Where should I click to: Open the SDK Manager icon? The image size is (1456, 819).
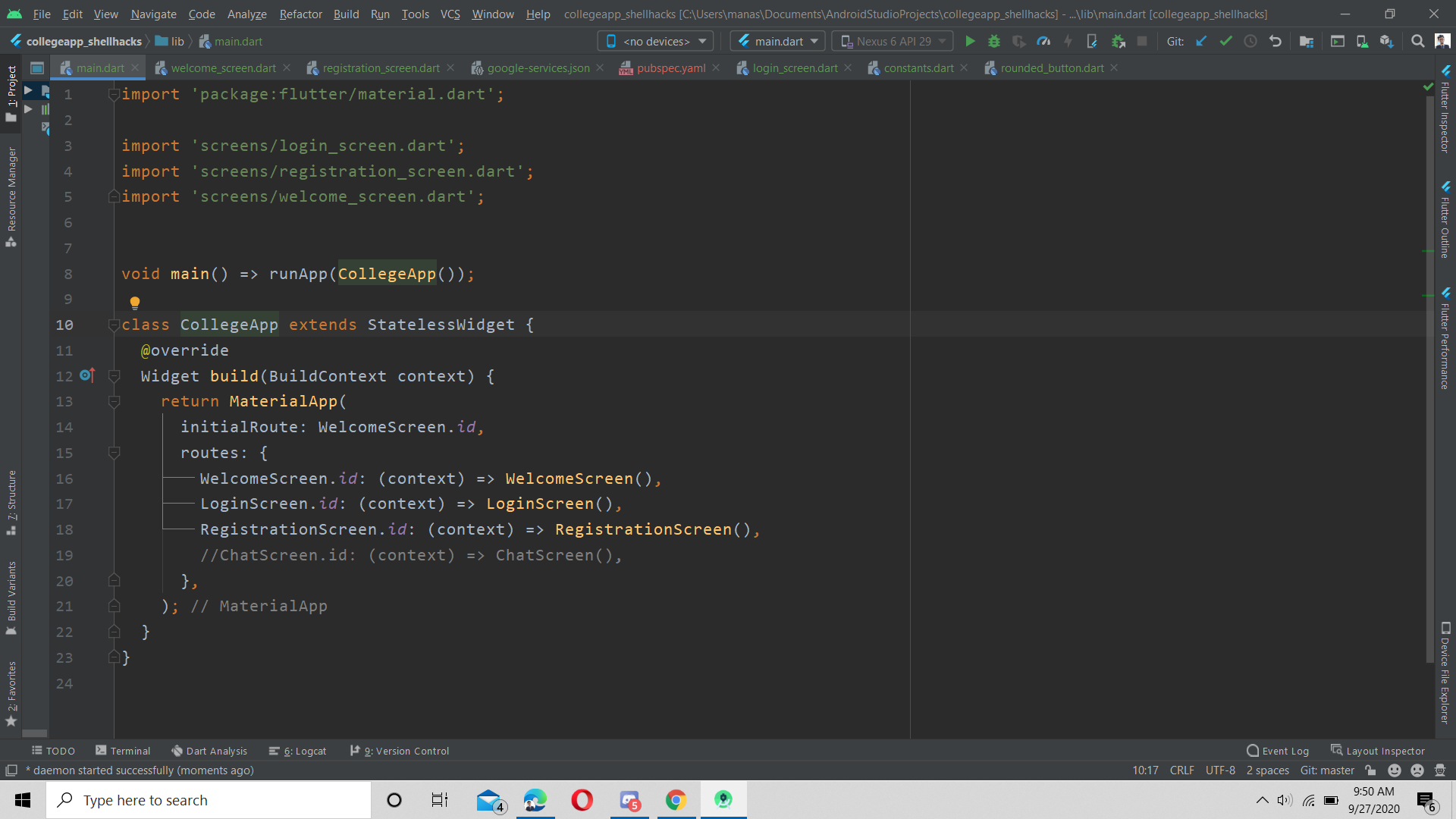1386,42
